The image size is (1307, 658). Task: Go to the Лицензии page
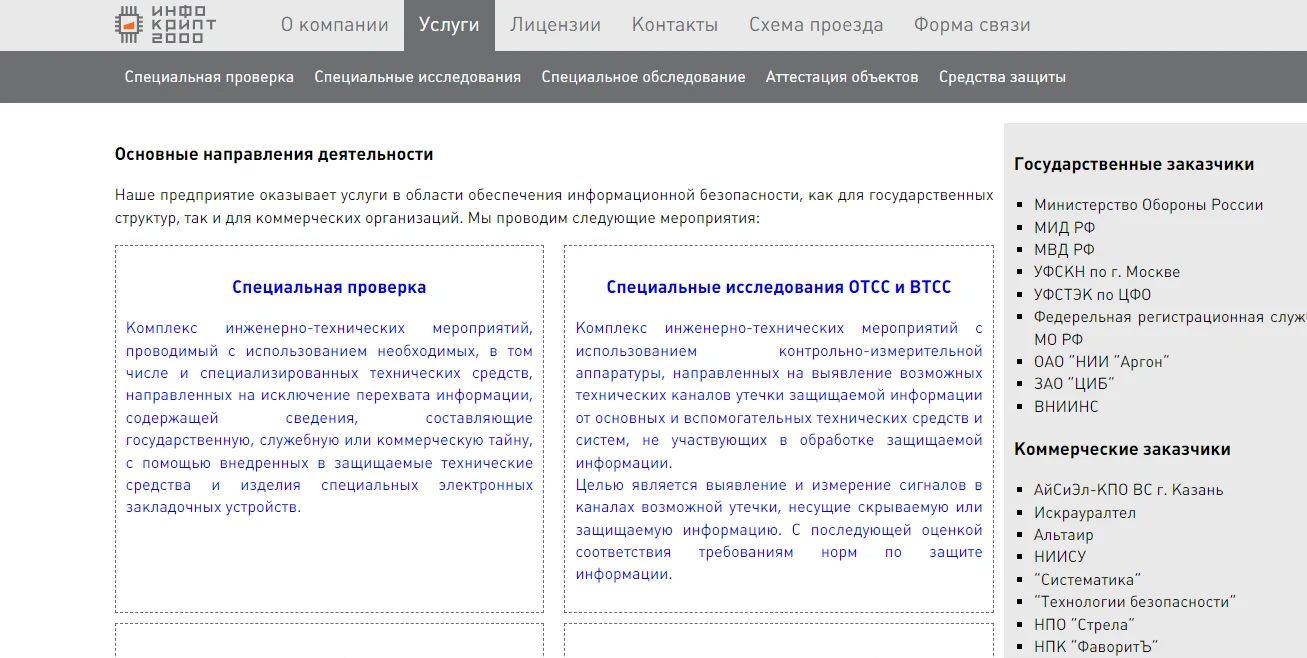[x=555, y=25]
